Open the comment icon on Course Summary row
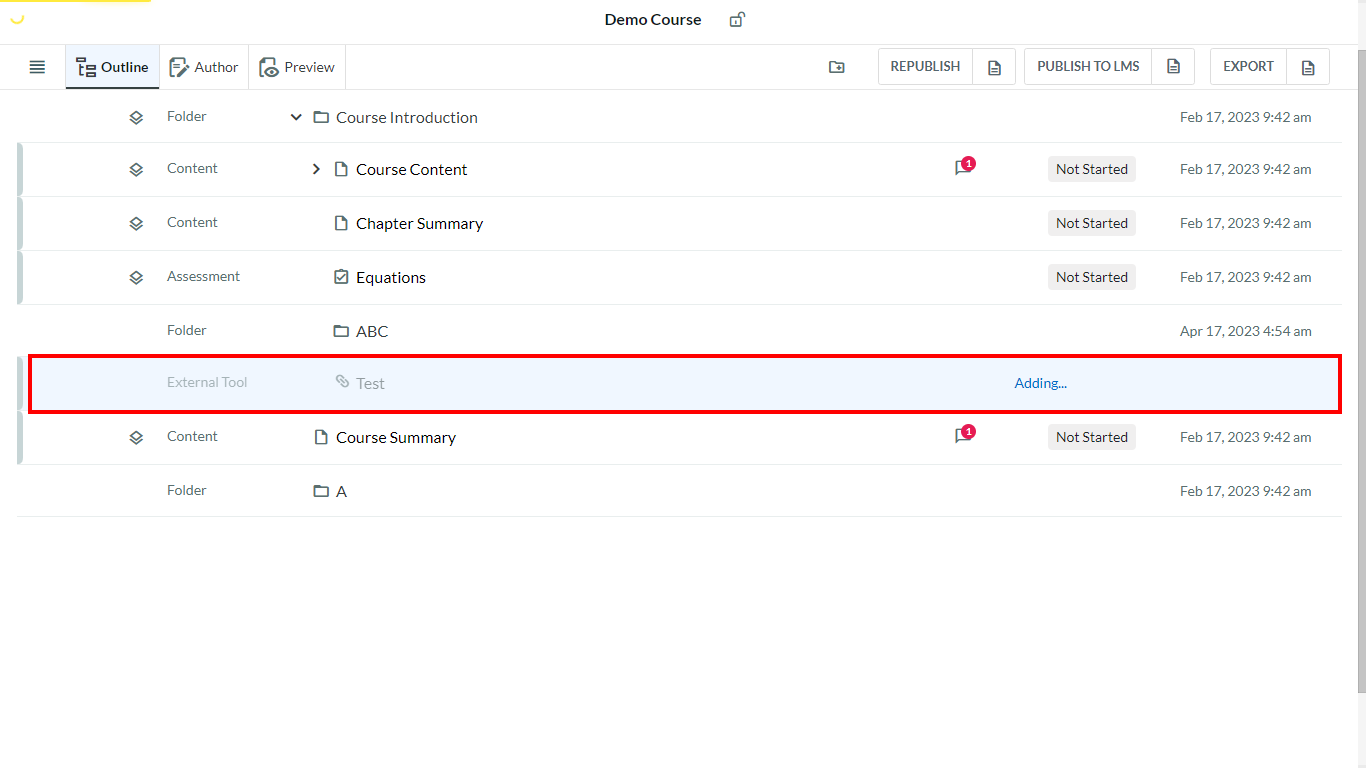Viewport: 1366px width, 768px height. click(963, 436)
